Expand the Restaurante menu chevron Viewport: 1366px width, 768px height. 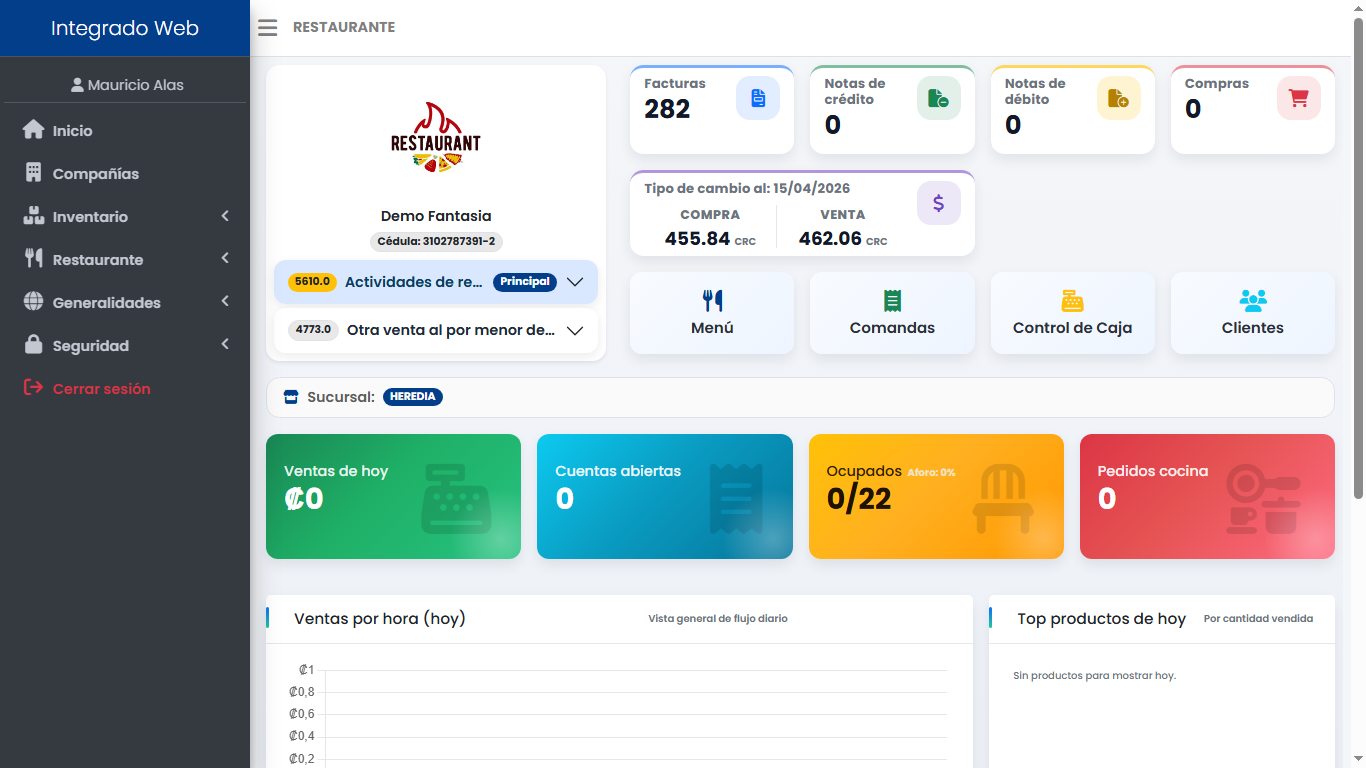pyautogui.click(x=224, y=259)
